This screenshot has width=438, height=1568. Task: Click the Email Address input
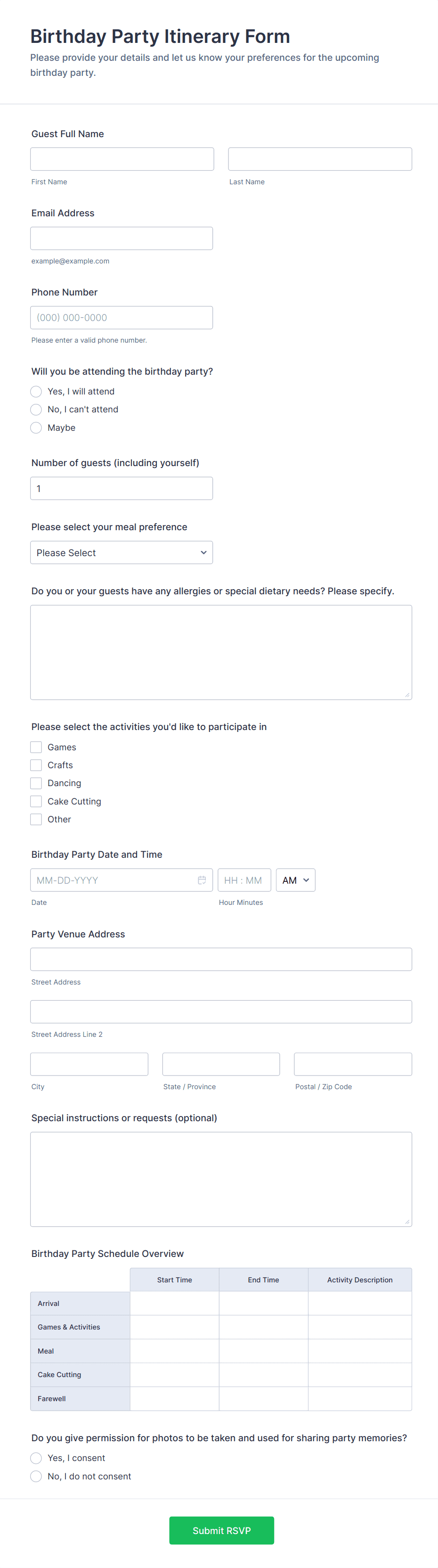tap(122, 238)
